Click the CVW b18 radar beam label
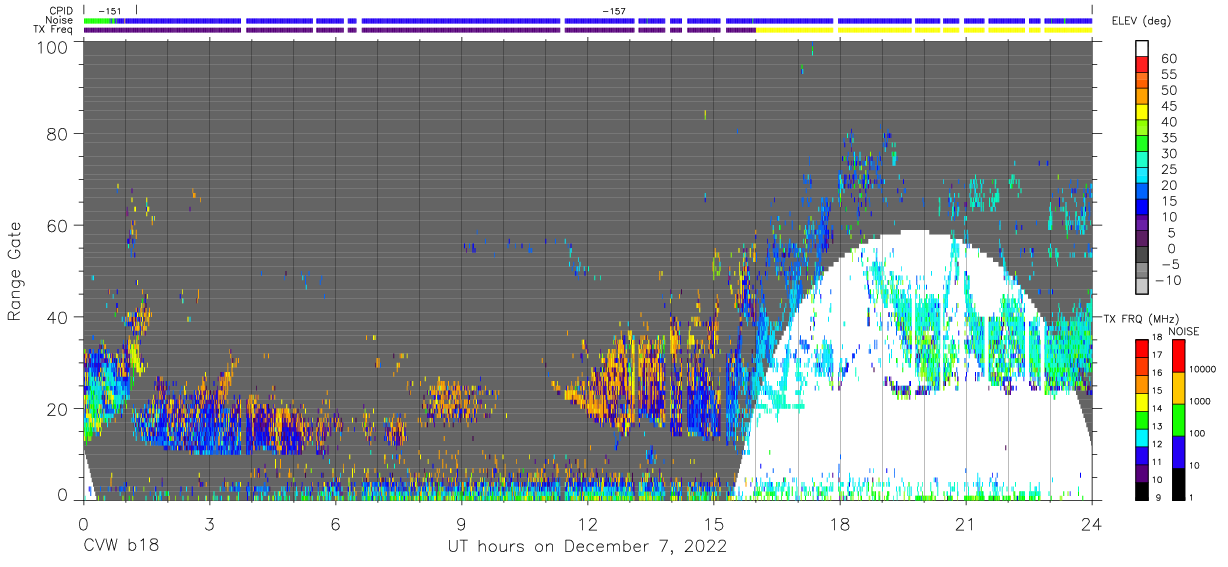 coord(120,547)
